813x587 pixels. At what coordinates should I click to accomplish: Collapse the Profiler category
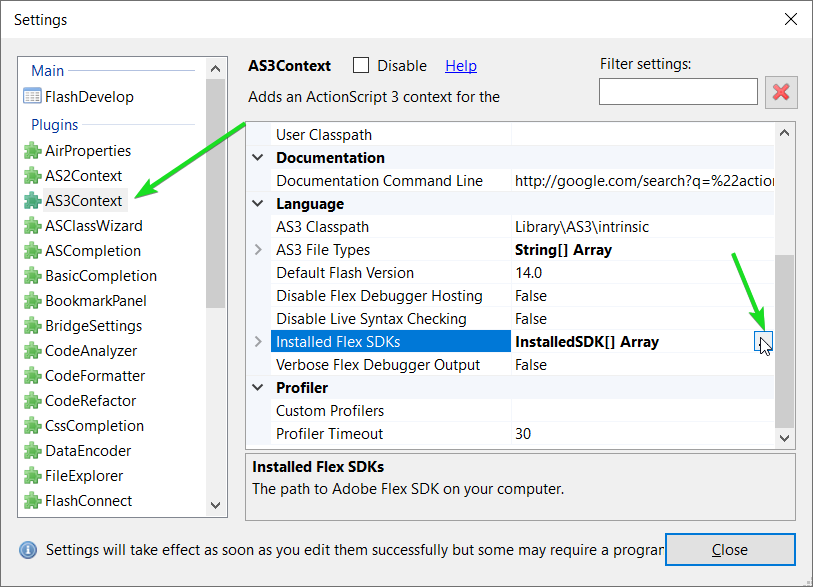tap(258, 387)
